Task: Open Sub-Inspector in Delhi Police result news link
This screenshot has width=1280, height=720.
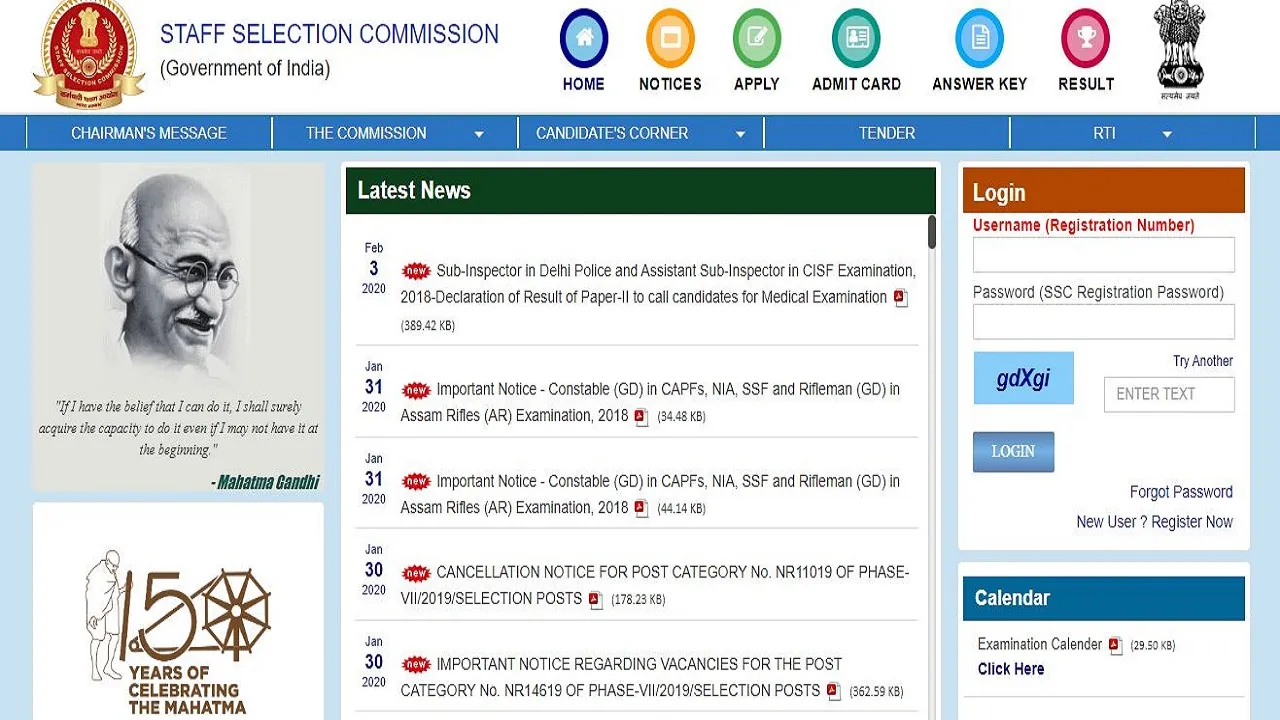Action: click(657, 284)
